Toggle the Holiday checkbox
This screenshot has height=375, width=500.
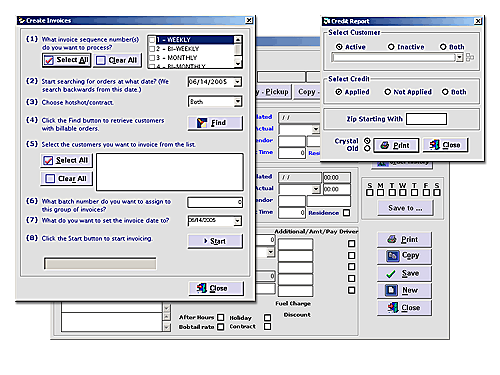pyautogui.click(x=267, y=317)
